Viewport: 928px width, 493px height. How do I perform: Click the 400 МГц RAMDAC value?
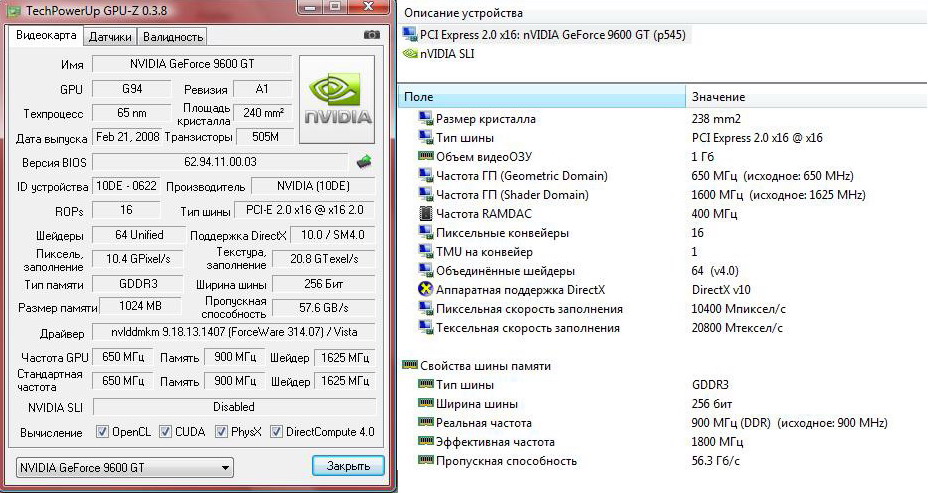[714, 214]
